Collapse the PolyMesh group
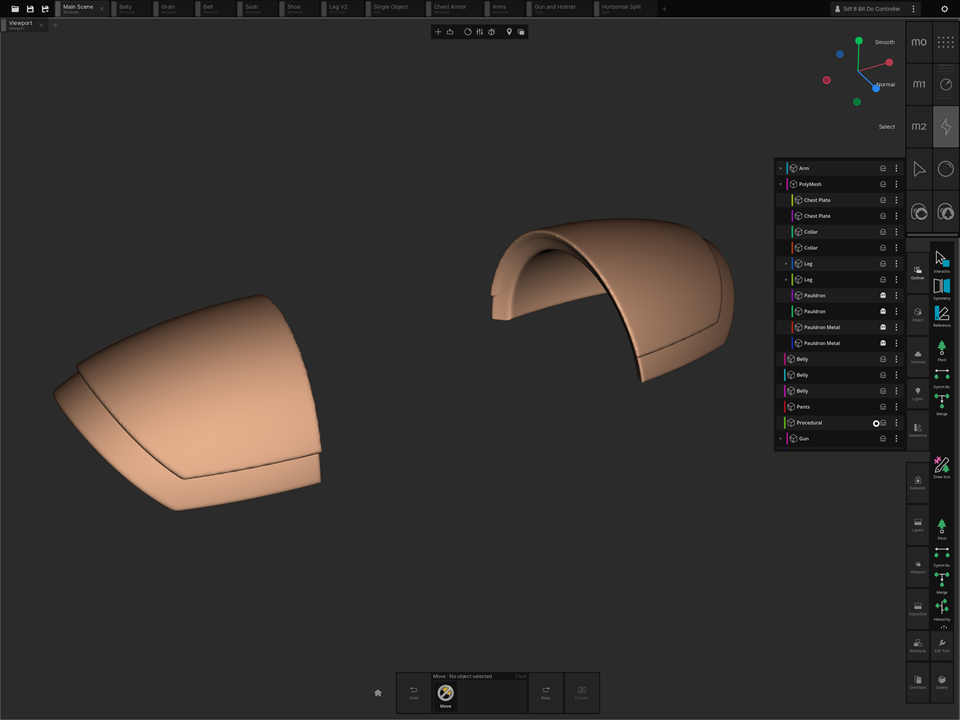960x720 pixels. point(780,184)
